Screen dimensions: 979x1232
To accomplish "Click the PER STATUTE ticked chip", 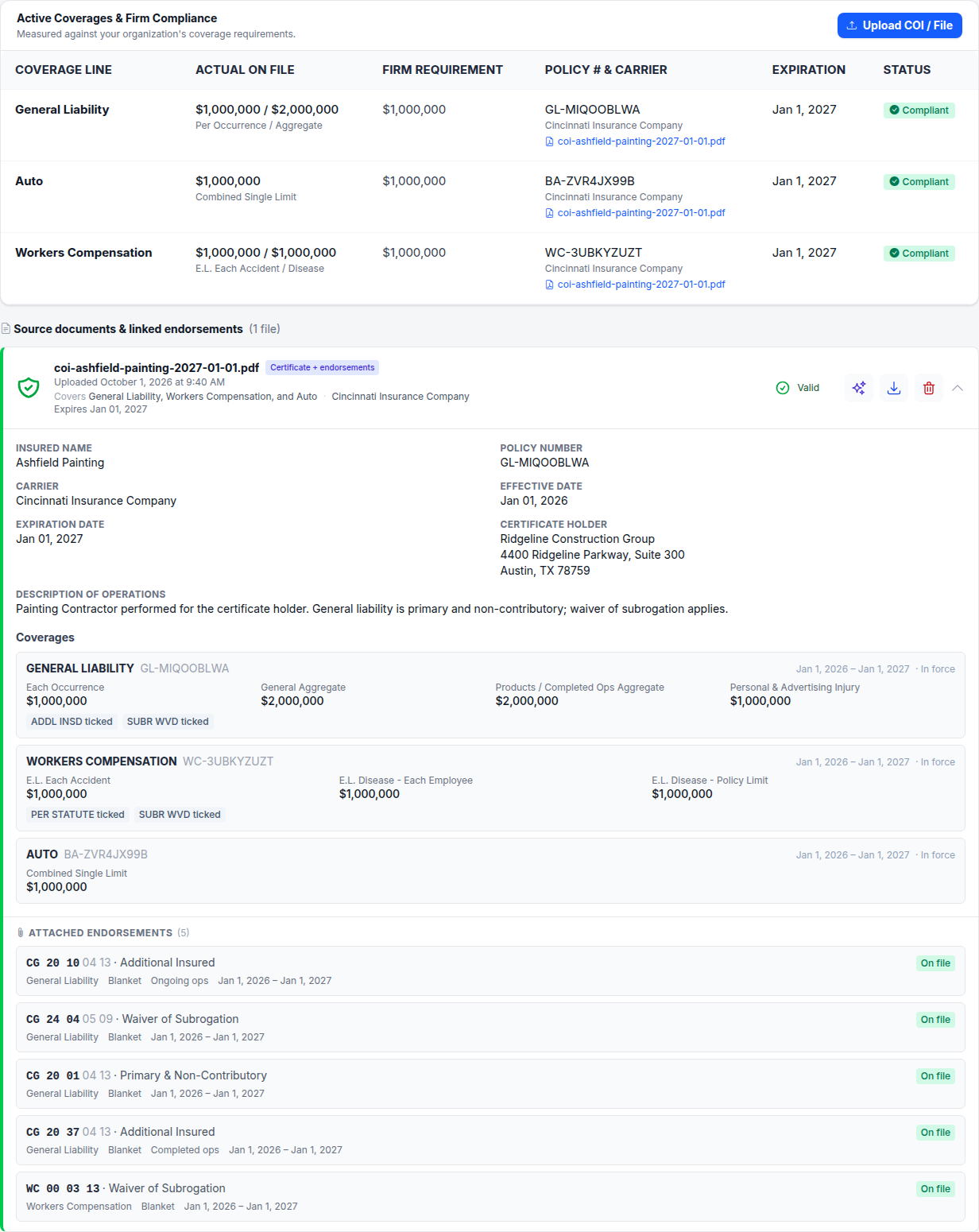I will (78, 815).
